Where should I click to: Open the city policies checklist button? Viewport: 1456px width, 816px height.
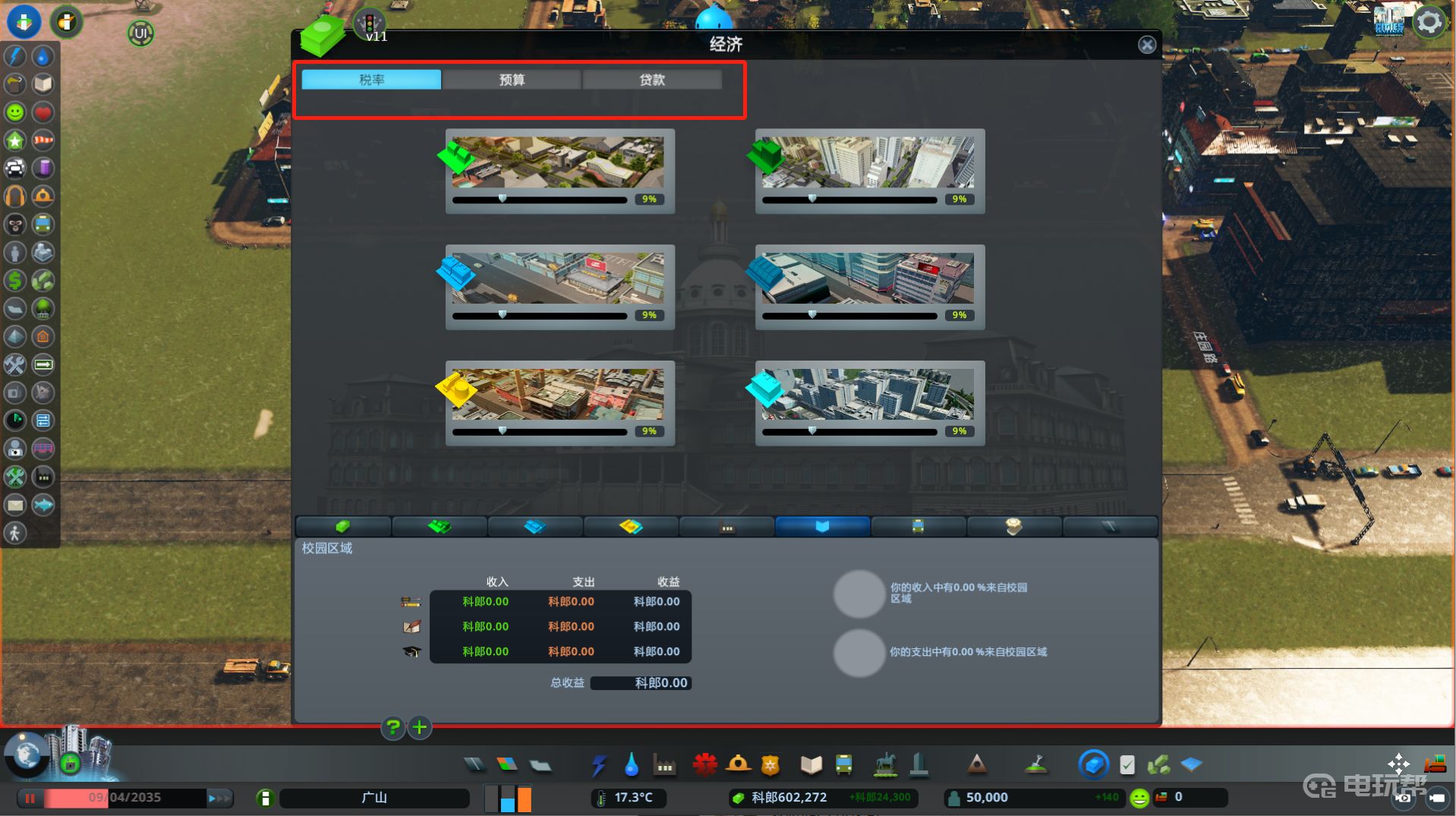[1127, 764]
